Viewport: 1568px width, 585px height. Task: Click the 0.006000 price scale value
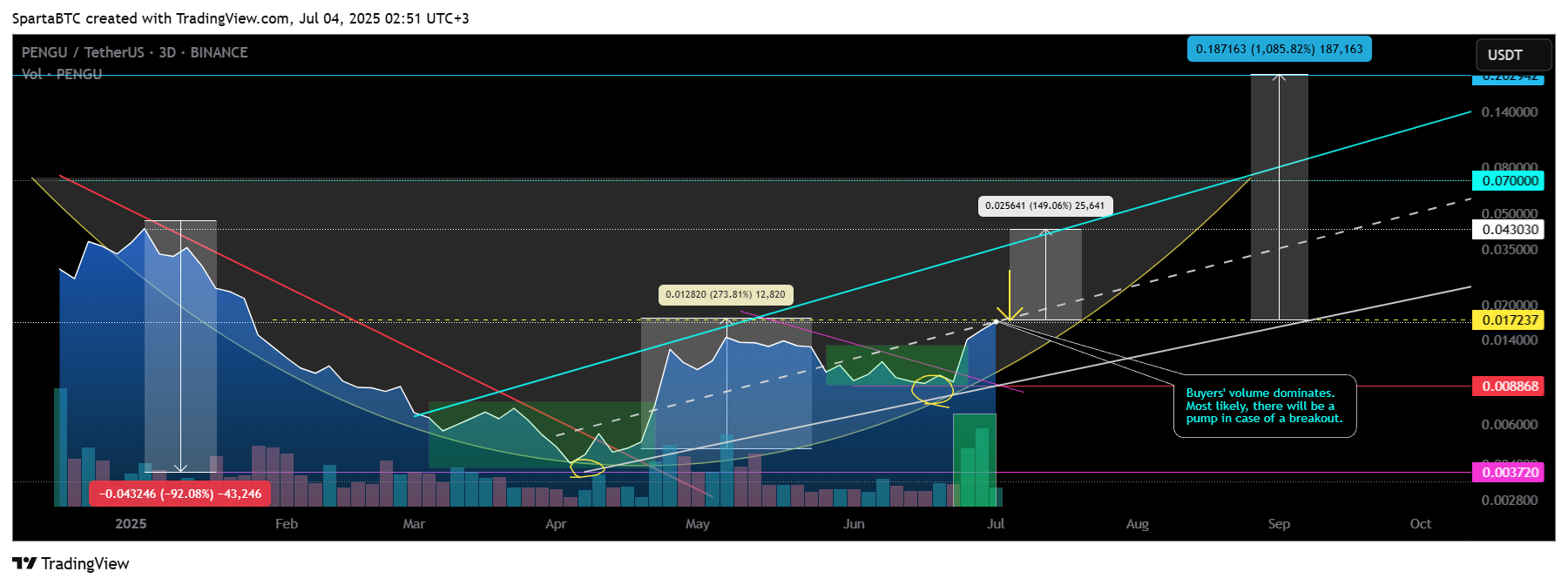point(1510,425)
